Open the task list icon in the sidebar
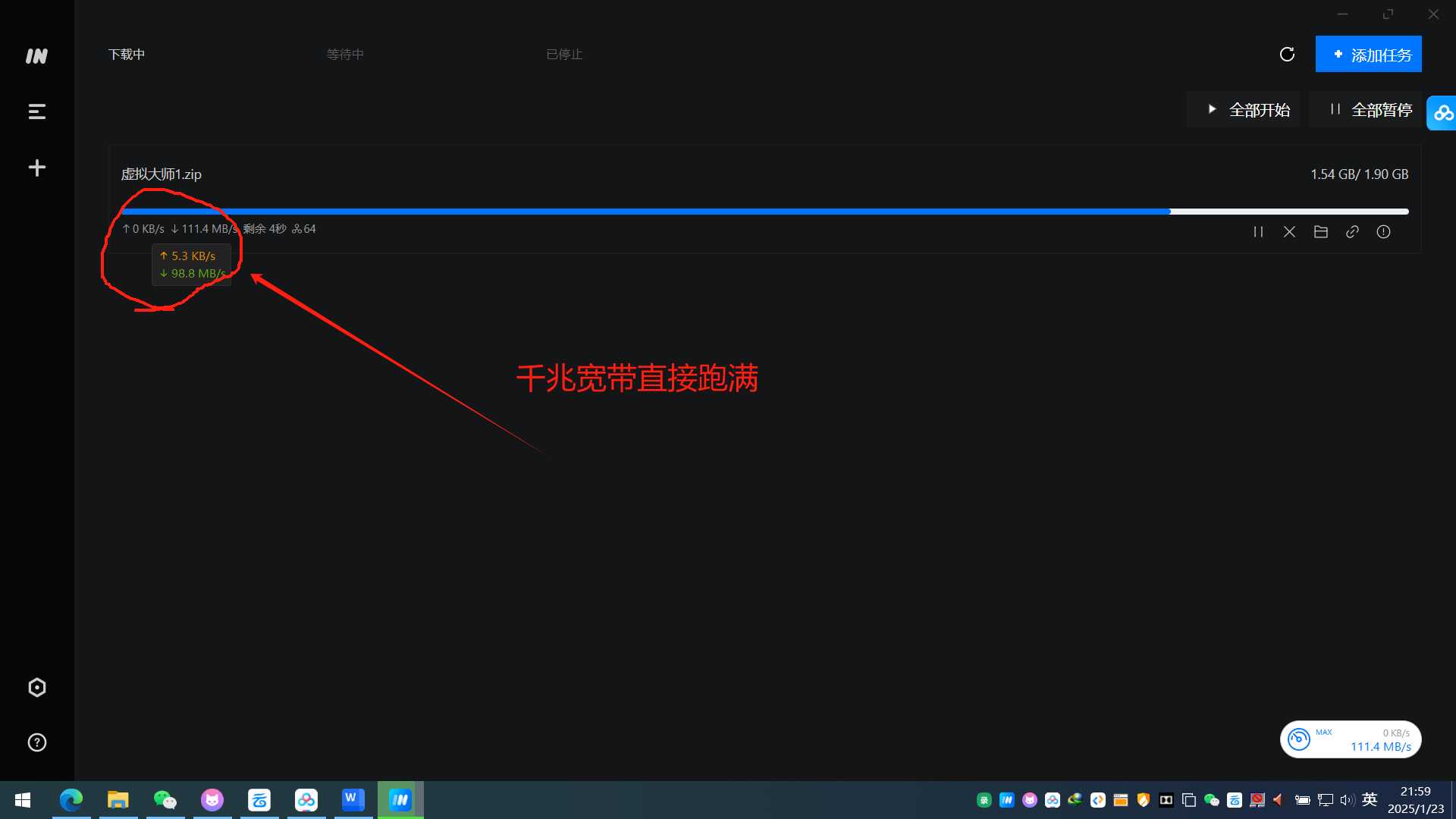The image size is (1456, 819). pyautogui.click(x=36, y=111)
